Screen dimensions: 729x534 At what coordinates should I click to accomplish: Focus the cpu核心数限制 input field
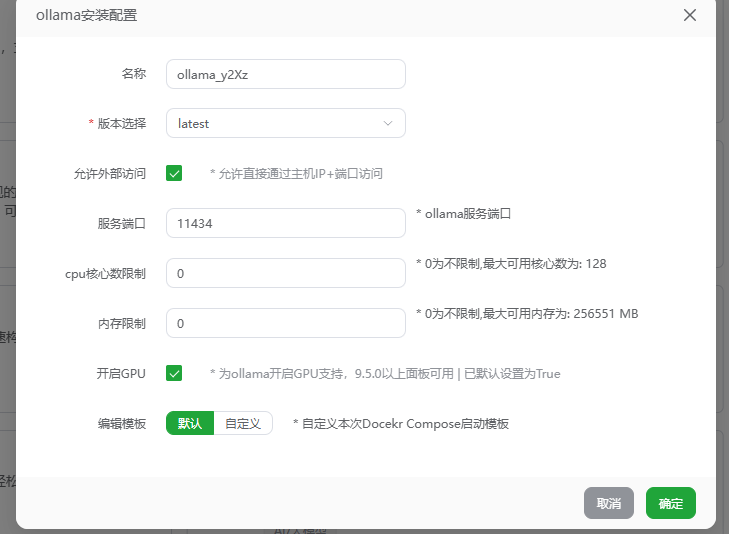tap(285, 273)
